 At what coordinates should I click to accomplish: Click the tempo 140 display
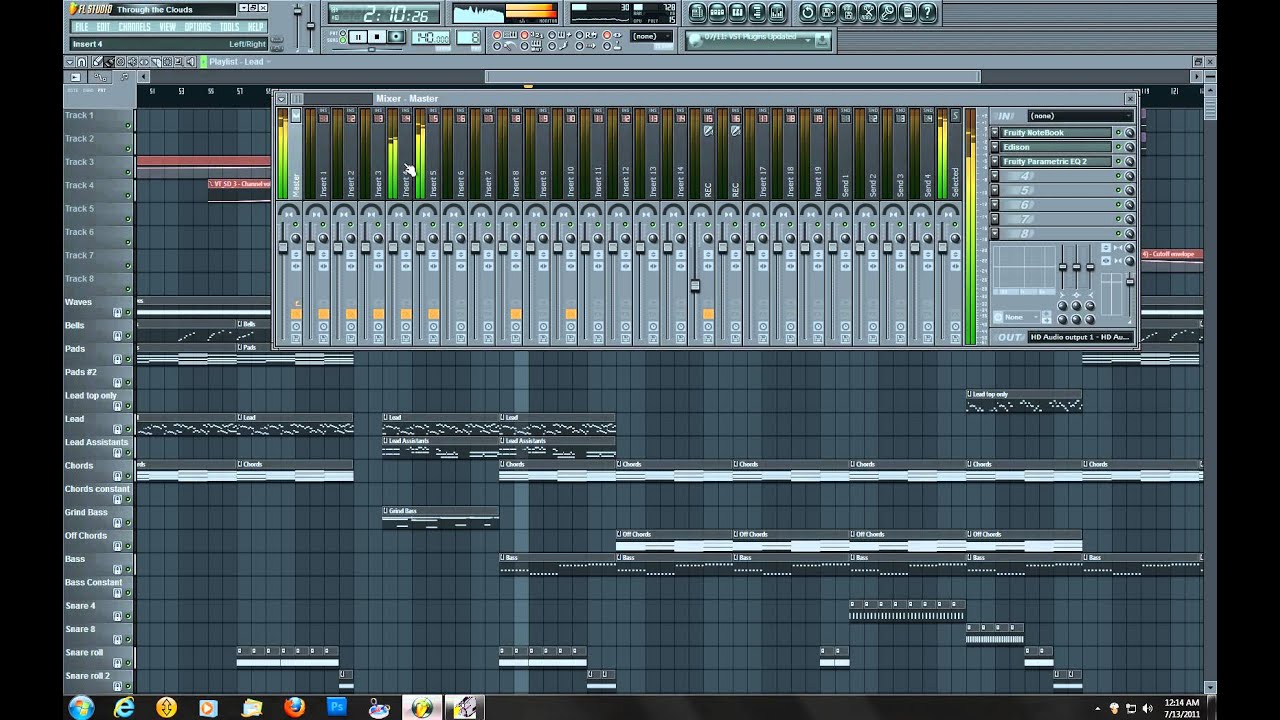pos(430,37)
